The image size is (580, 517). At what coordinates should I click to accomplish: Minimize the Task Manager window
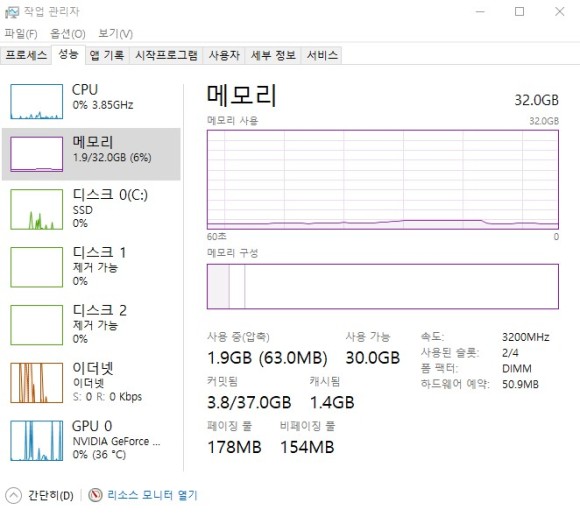click(x=480, y=12)
